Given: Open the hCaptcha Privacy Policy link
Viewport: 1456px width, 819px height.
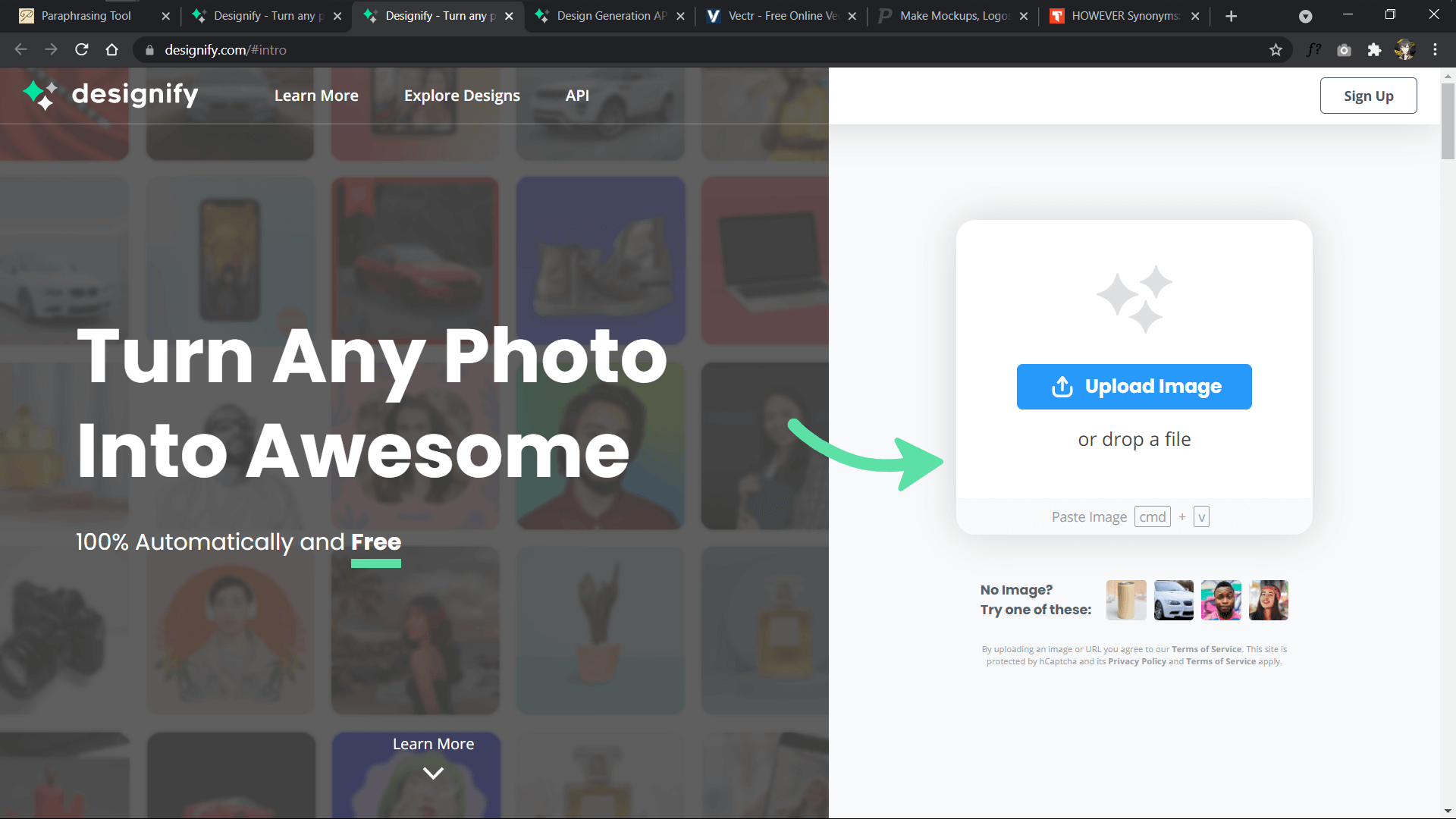Looking at the screenshot, I should (1137, 661).
